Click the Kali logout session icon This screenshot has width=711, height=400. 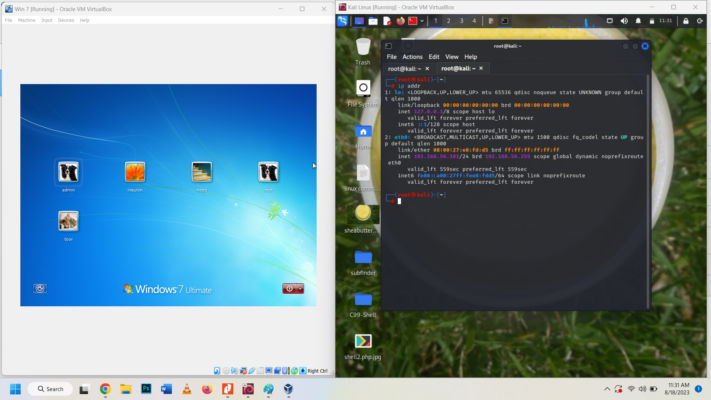tap(700, 21)
